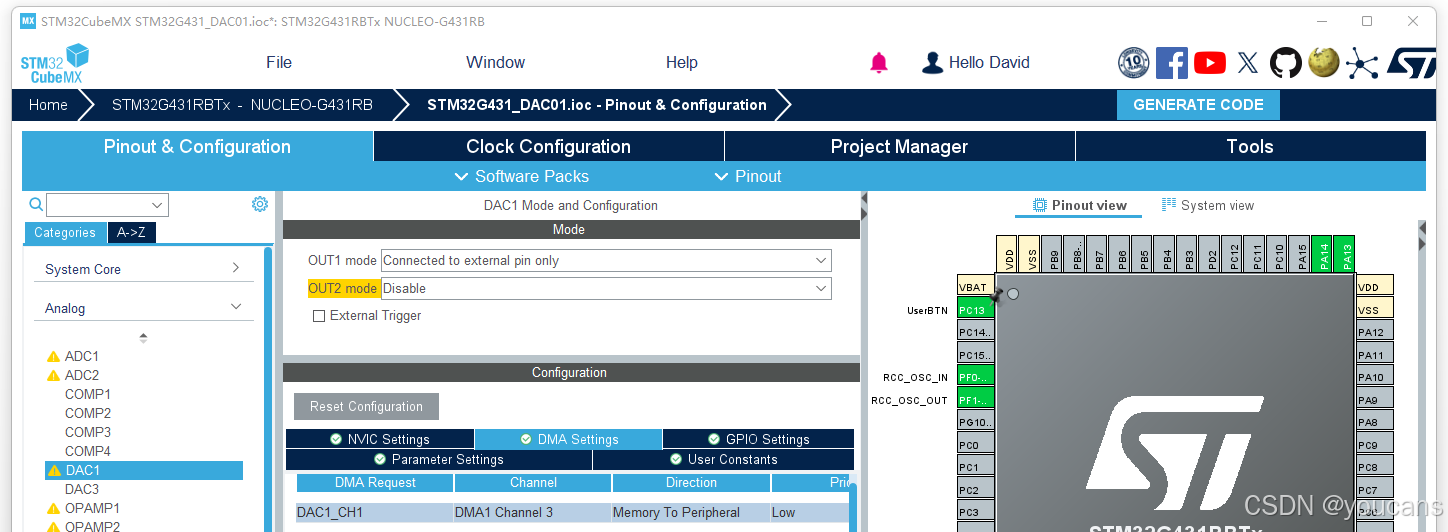Viewport: 1448px width, 532px height.
Task: Click the STM32CubeMX logo
Action: [55, 63]
